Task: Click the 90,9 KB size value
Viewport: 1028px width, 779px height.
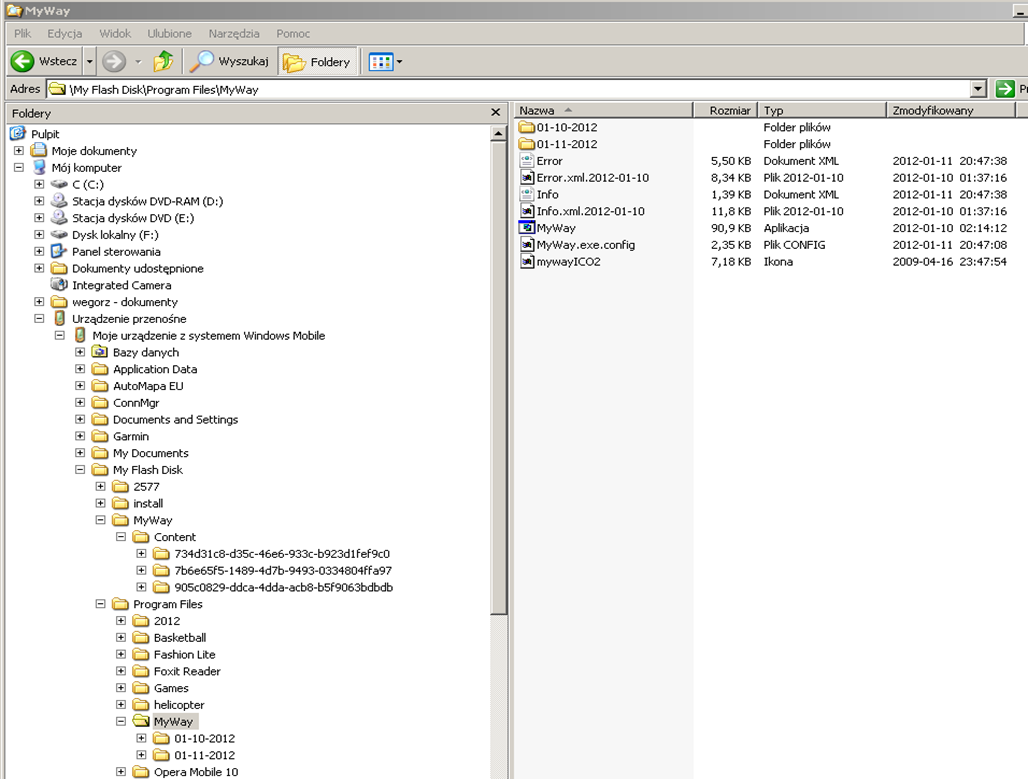Action: (x=731, y=228)
